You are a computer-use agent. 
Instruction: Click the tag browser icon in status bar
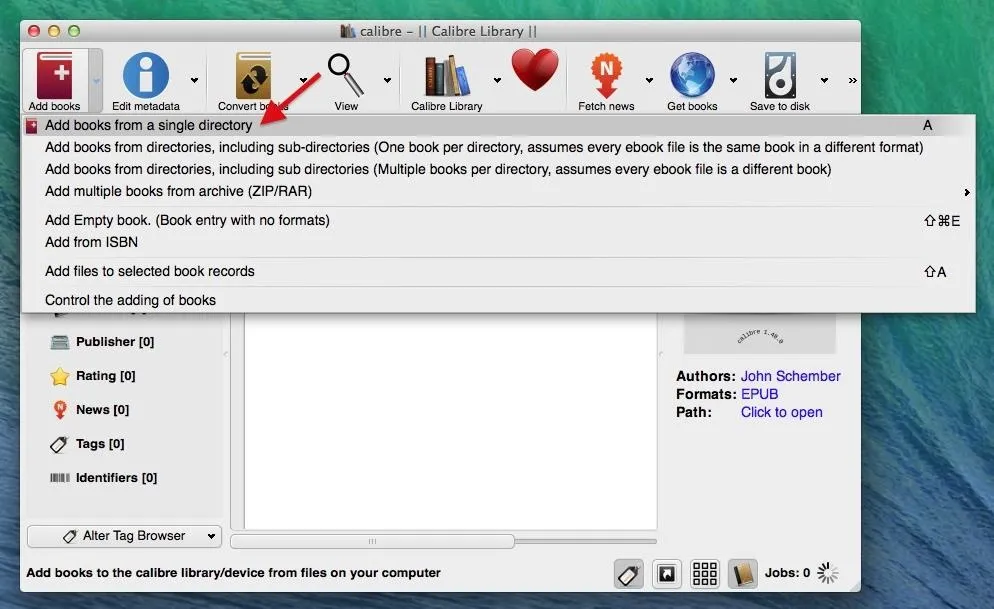pos(629,574)
